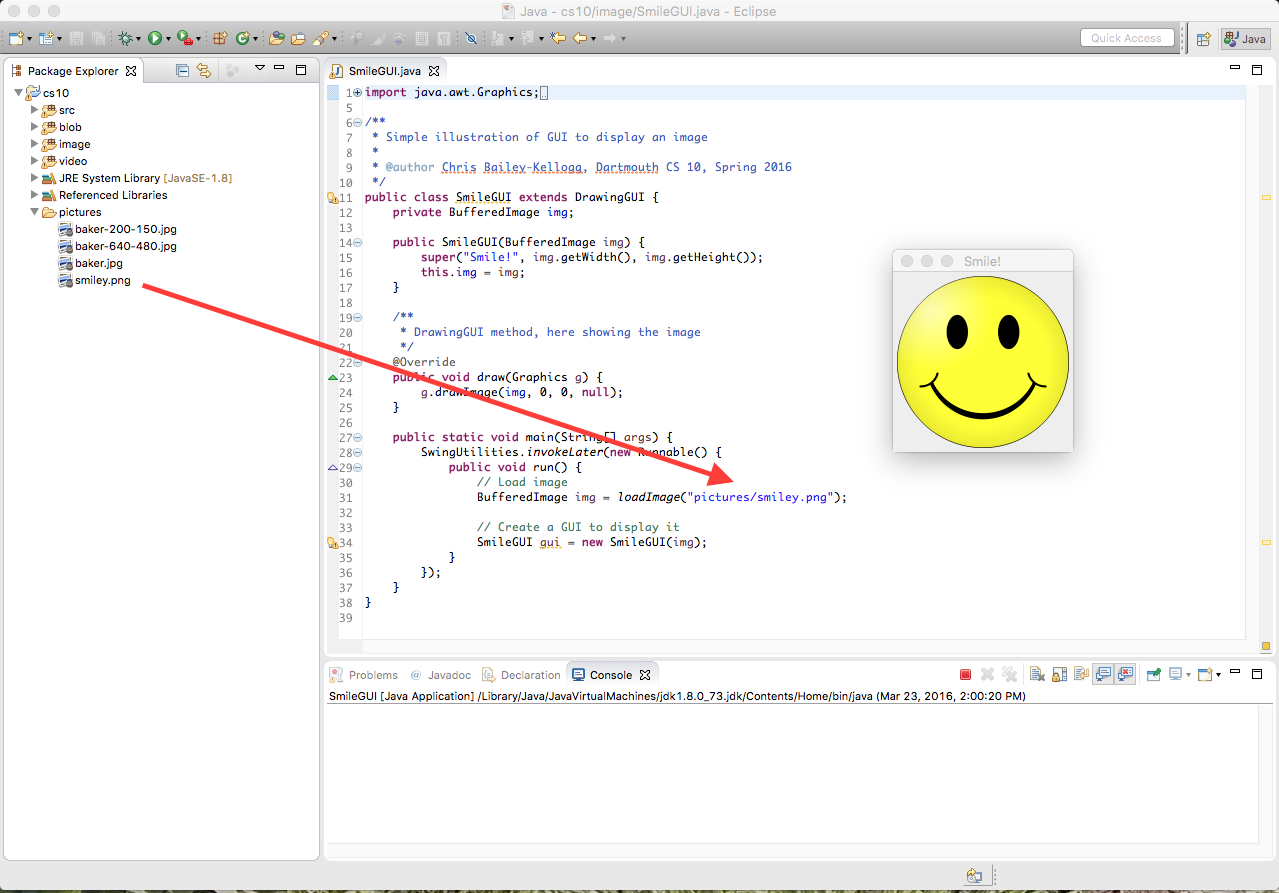The height and width of the screenshot is (893, 1279).
Task: Toggle show console when standard output changes
Action: click(x=1102, y=675)
